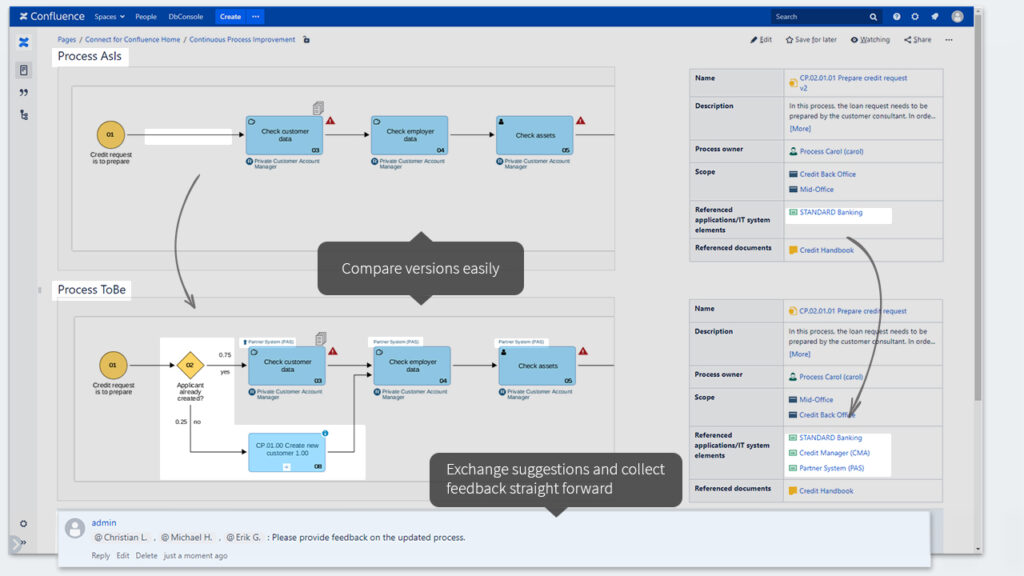1024x576 pixels.
Task: Open the People menu item
Action: click(x=146, y=16)
